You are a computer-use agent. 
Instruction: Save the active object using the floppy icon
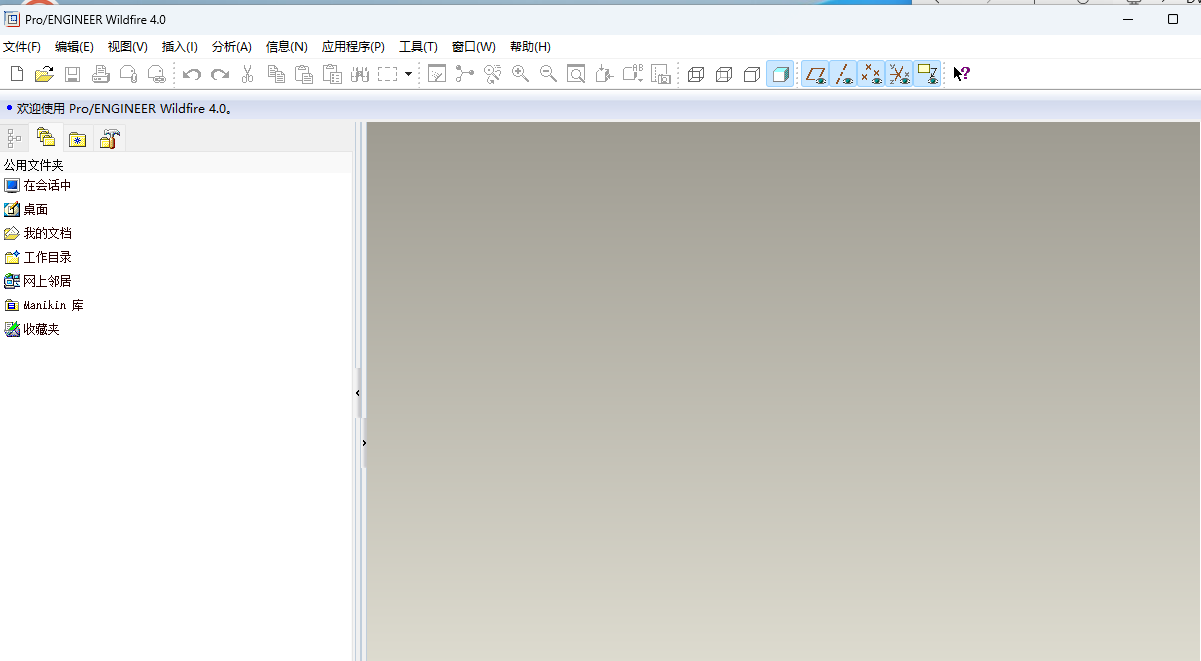click(72, 74)
